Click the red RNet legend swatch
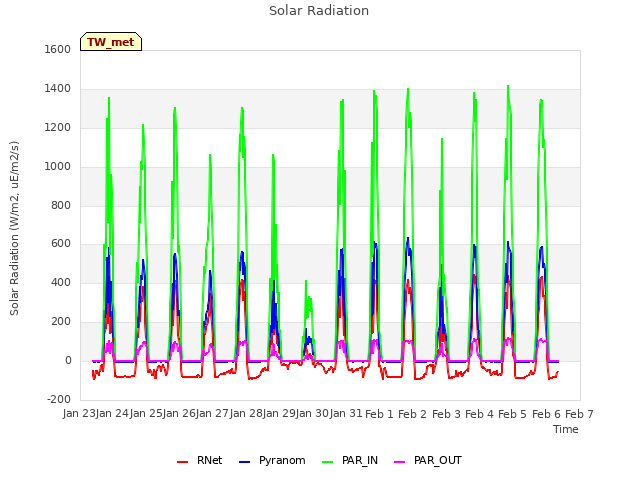This screenshot has width=640, height=480. [182, 462]
